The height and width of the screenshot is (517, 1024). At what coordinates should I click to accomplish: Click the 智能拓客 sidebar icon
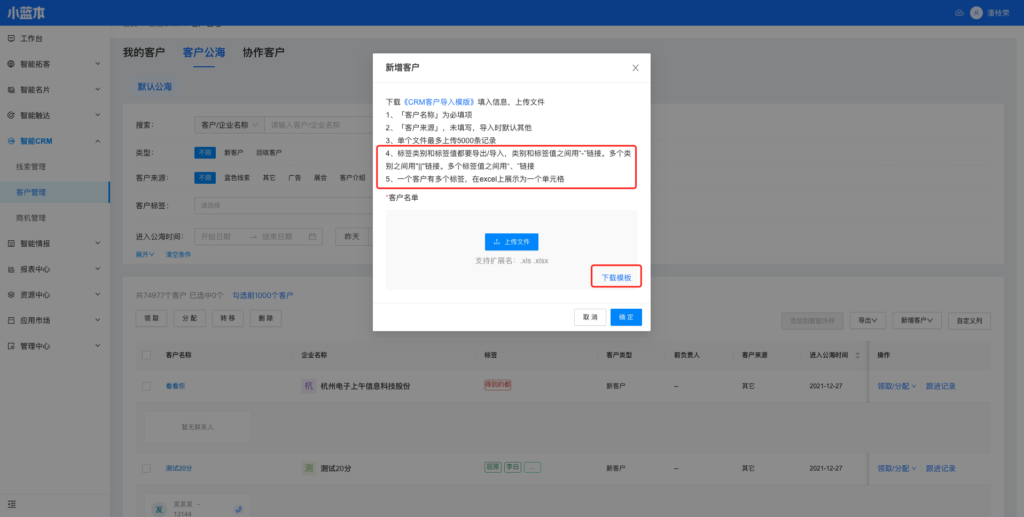[x=11, y=64]
